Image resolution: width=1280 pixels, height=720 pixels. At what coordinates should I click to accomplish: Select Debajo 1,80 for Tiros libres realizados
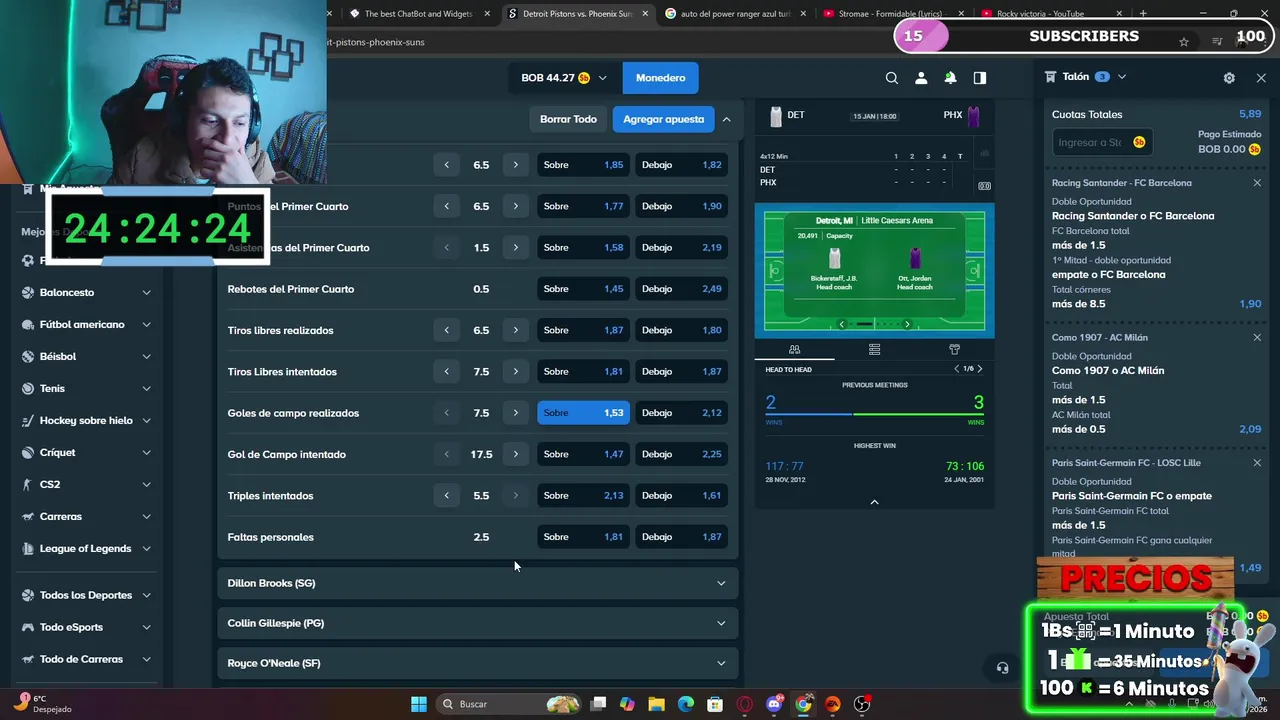pos(681,330)
